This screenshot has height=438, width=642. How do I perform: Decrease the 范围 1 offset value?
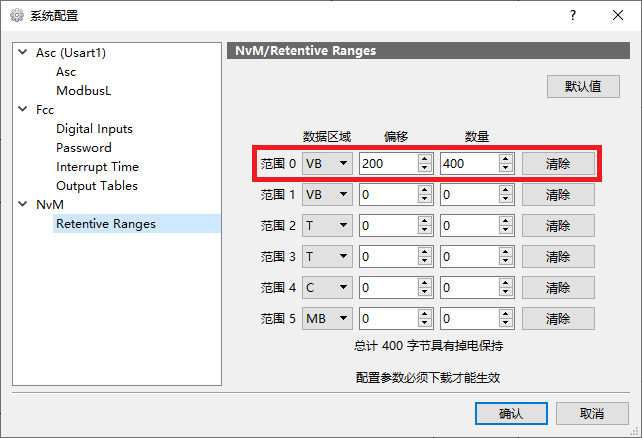pyautogui.click(x=425, y=199)
